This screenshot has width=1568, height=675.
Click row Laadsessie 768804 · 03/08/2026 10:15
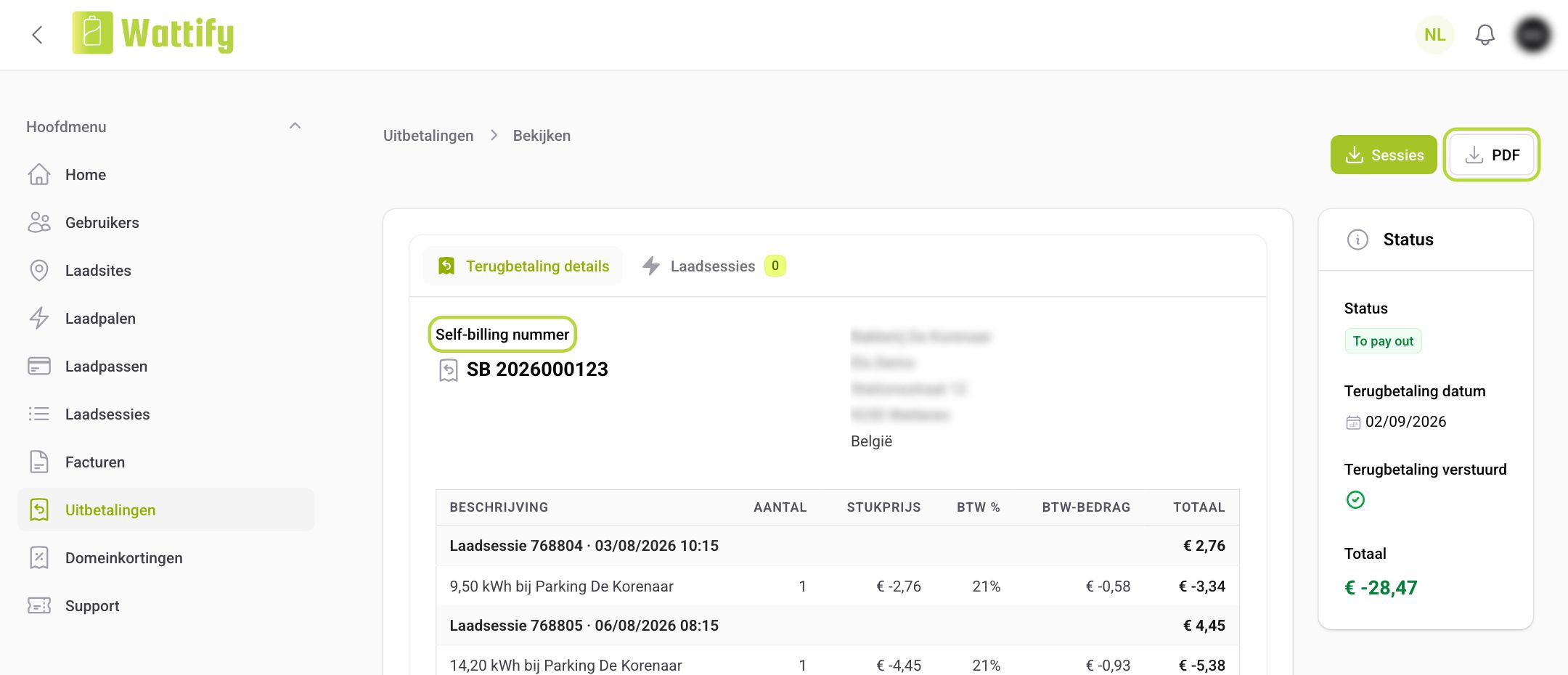(x=838, y=546)
